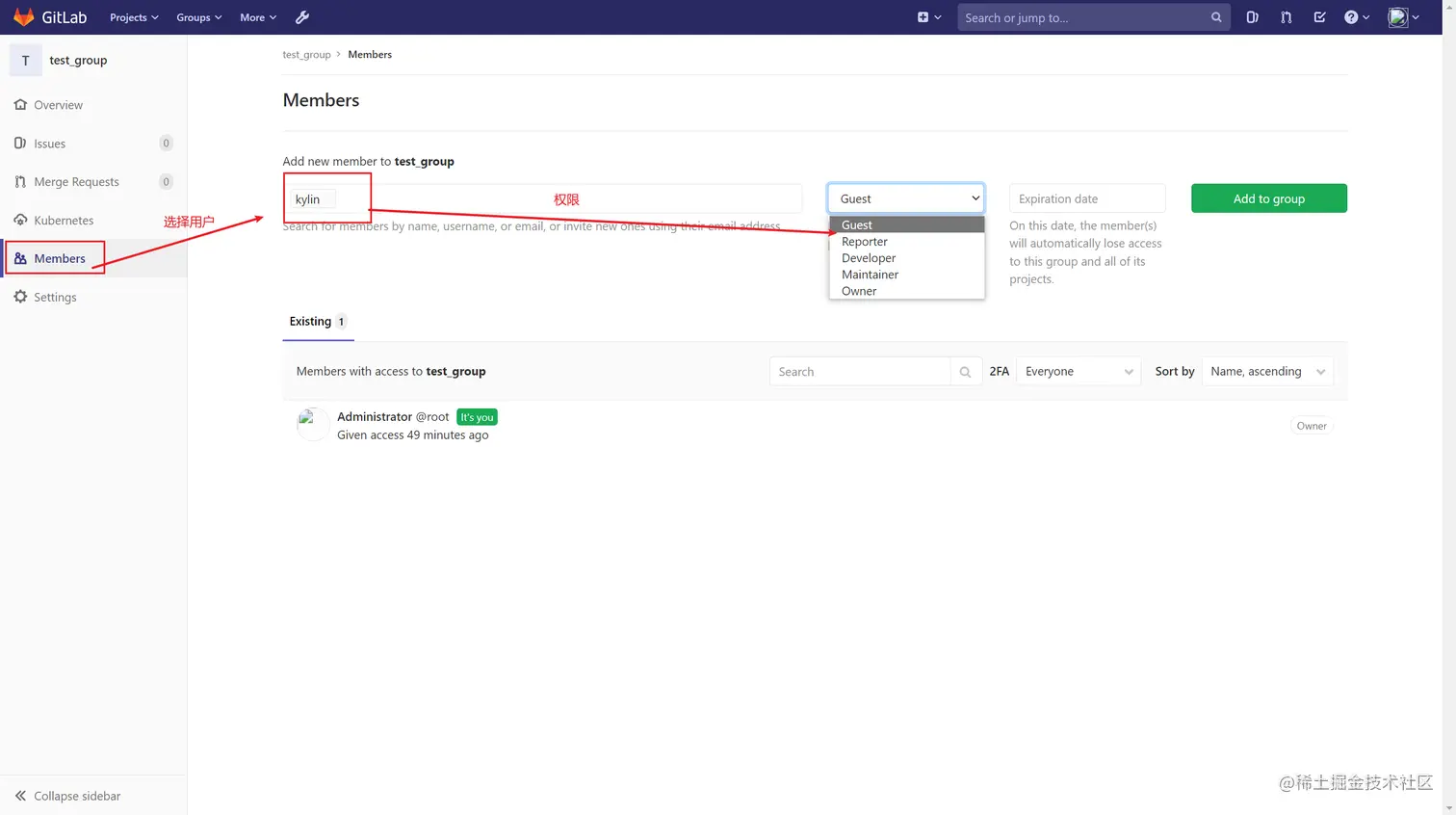Image resolution: width=1456 pixels, height=815 pixels.
Task: Click the @root username
Action: (x=432, y=416)
